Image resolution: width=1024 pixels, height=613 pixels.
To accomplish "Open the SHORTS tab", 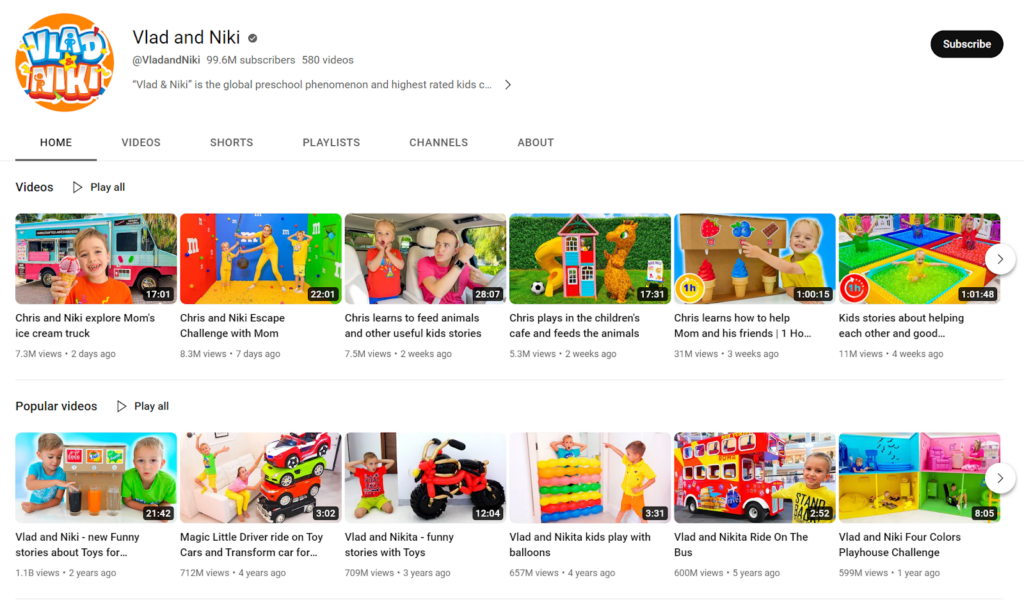I will (x=232, y=142).
